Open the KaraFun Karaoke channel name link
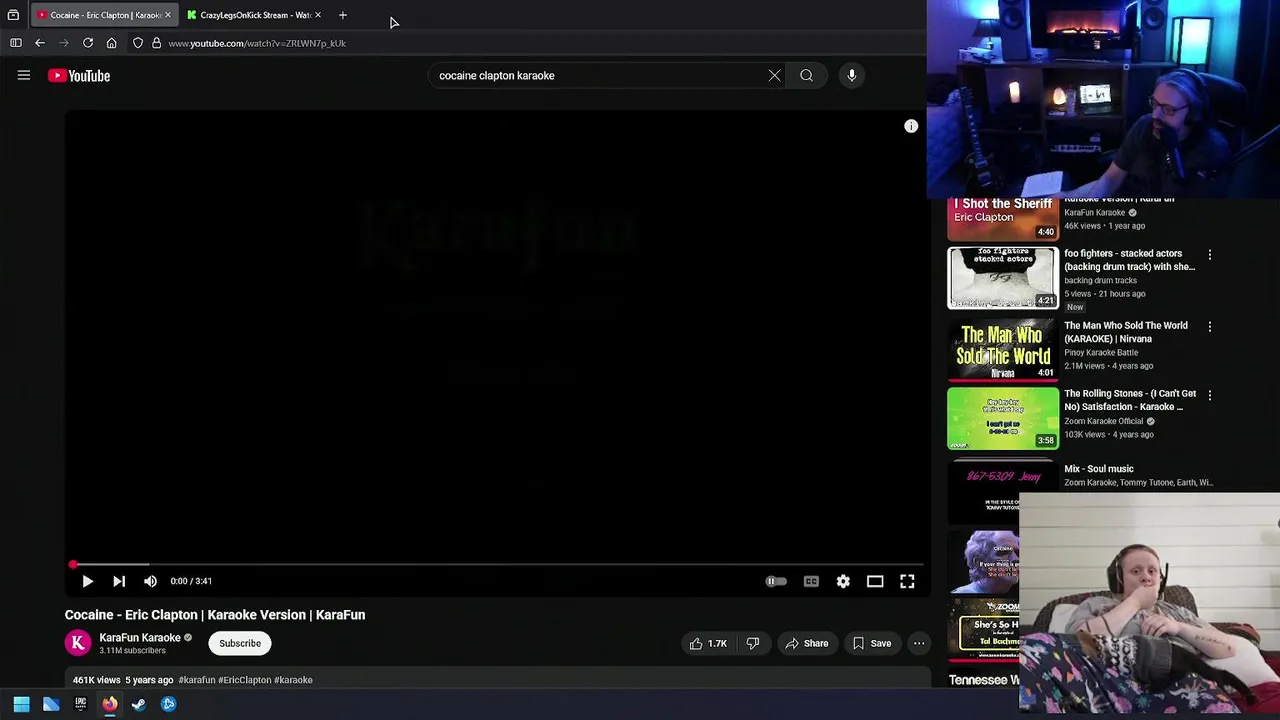1280x720 pixels. (140, 637)
